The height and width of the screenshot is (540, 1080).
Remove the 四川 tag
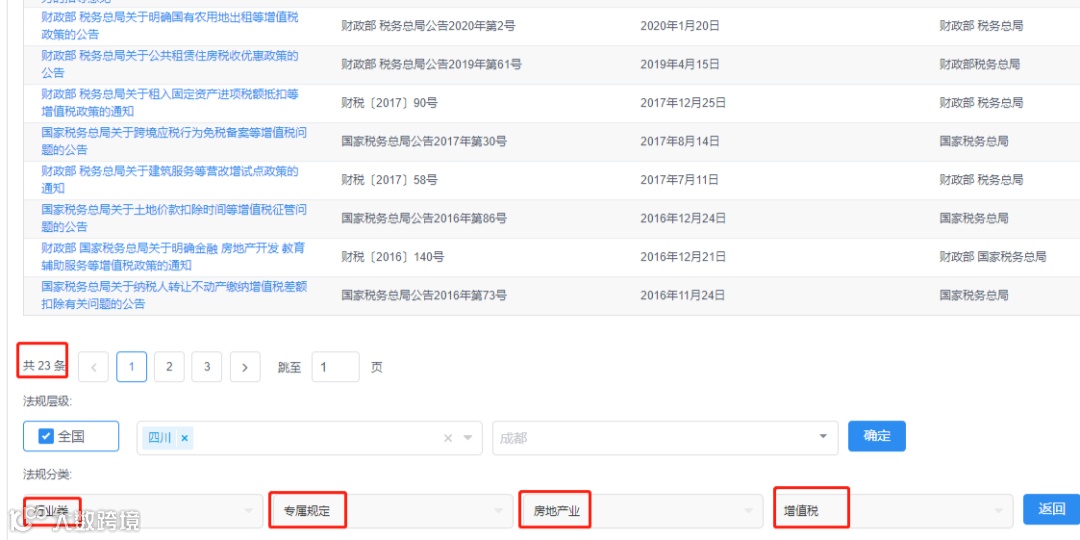coord(184,437)
